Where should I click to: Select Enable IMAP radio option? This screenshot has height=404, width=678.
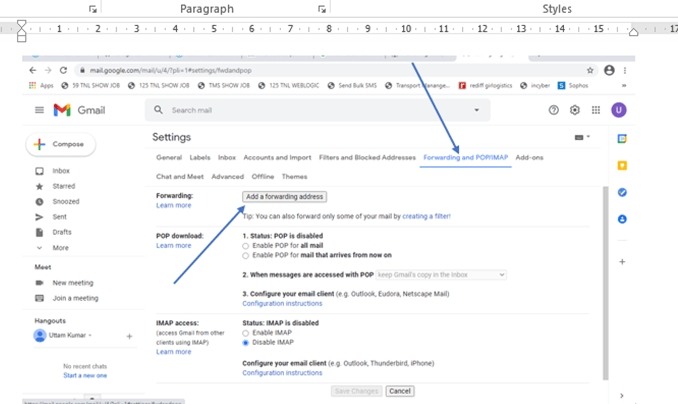point(246,332)
